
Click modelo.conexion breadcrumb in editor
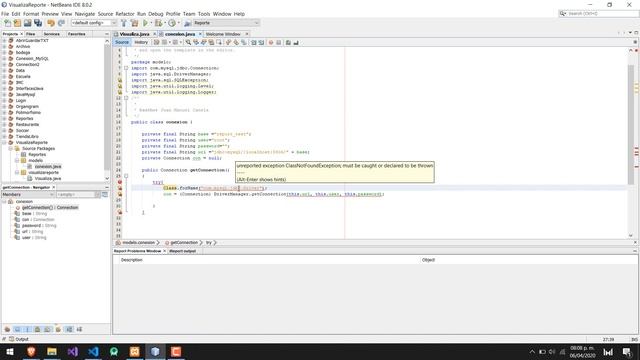(138, 242)
